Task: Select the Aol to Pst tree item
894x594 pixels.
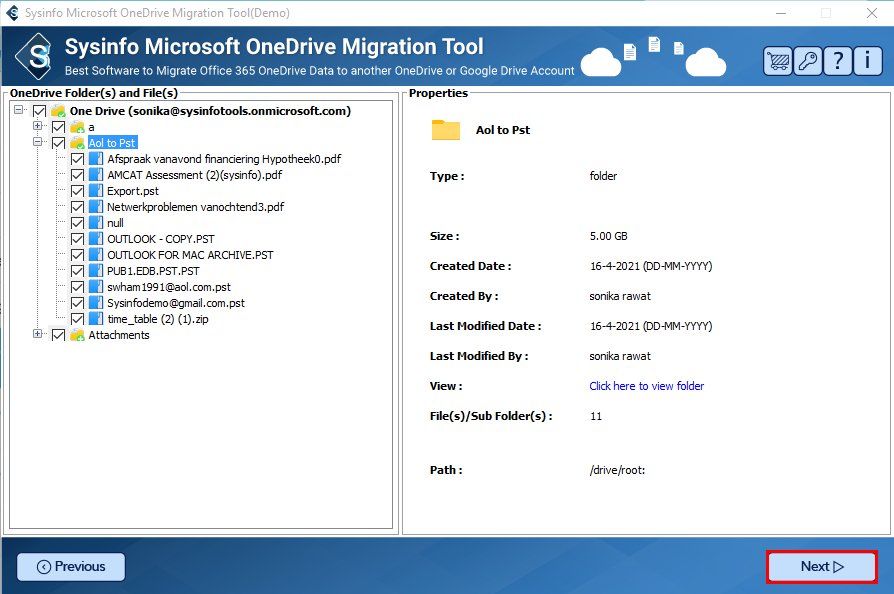Action: click(x=112, y=143)
